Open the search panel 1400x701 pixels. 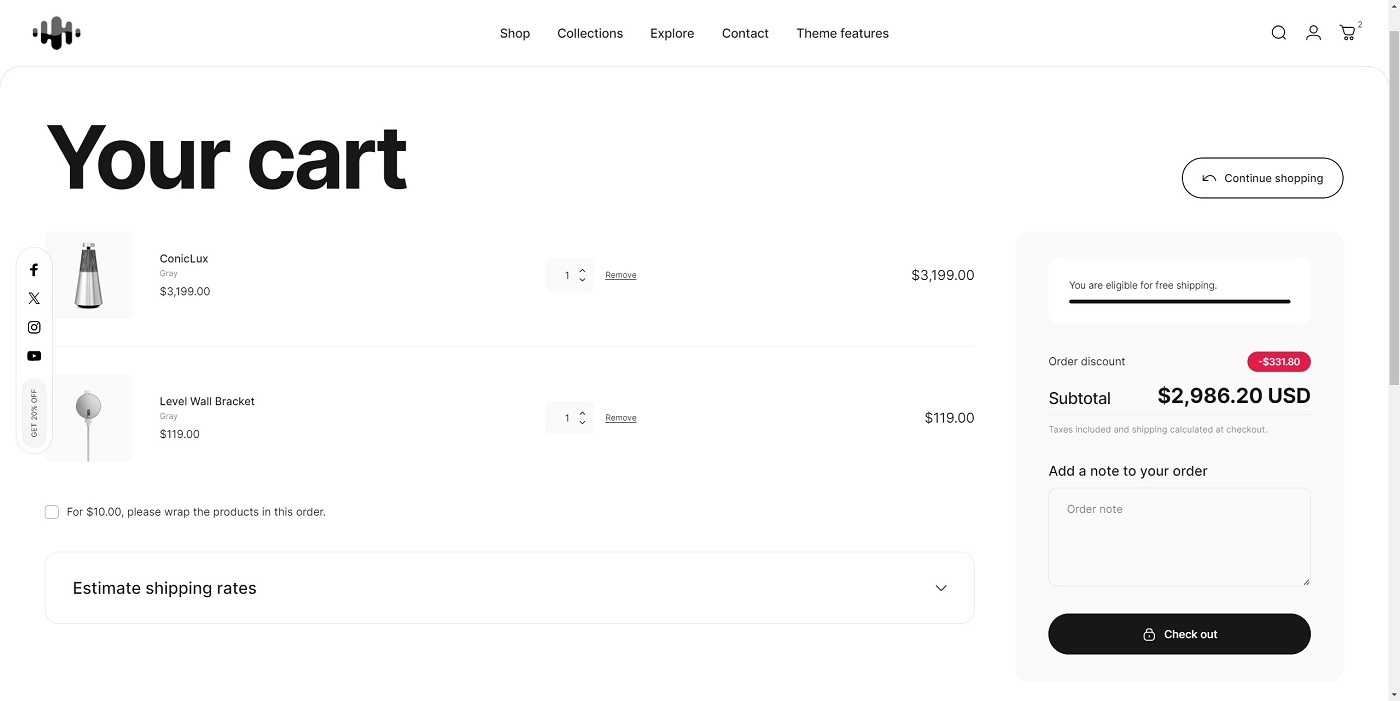pyautogui.click(x=1278, y=32)
